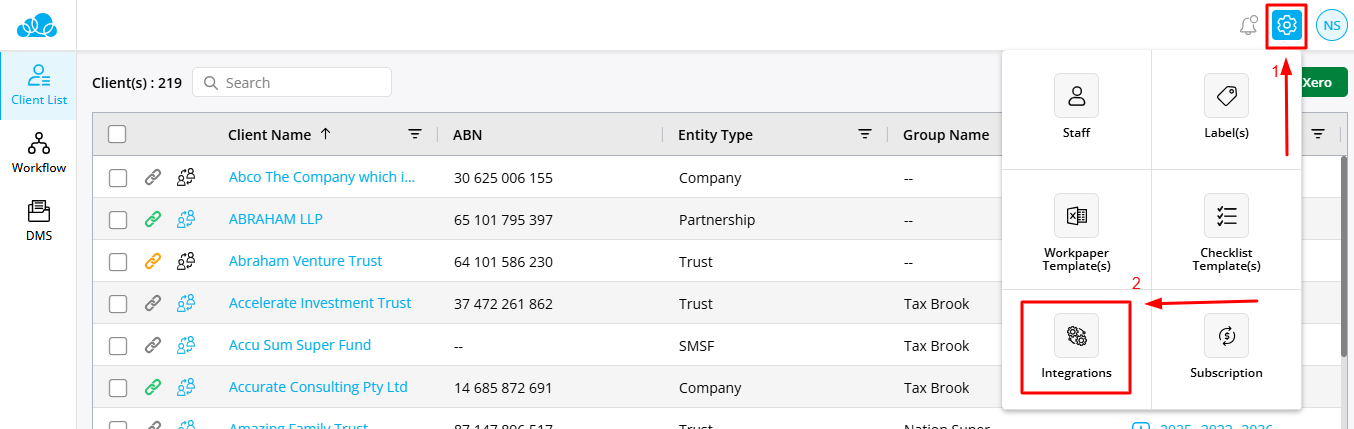Screen dimensions: 1354x429
Task: Tick checkbox for ABRAHAM LLP row
Action: click(x=118, y=220)
